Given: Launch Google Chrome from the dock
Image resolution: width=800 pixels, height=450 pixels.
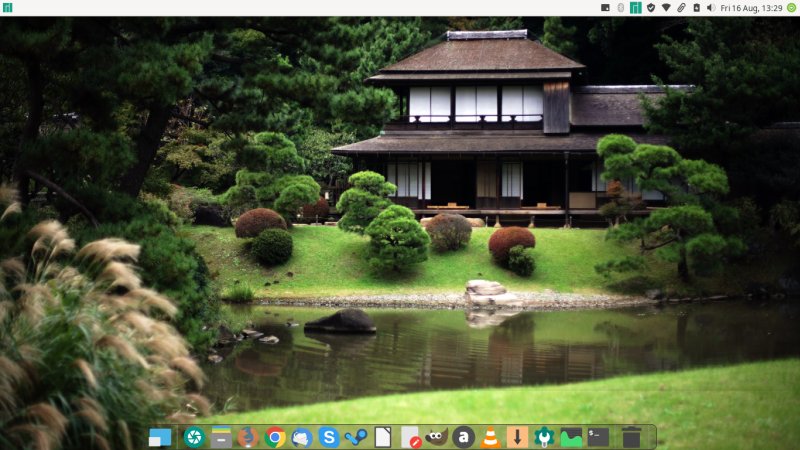Looking at the screenshot, I should click(275, 437).
